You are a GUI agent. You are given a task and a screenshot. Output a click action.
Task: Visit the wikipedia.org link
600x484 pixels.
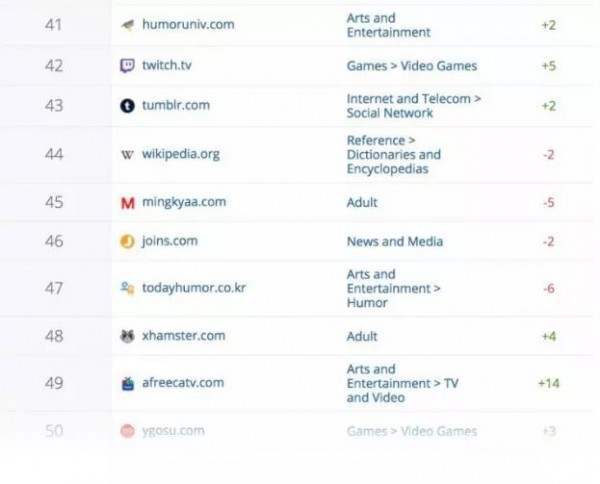tap(181, 154)
